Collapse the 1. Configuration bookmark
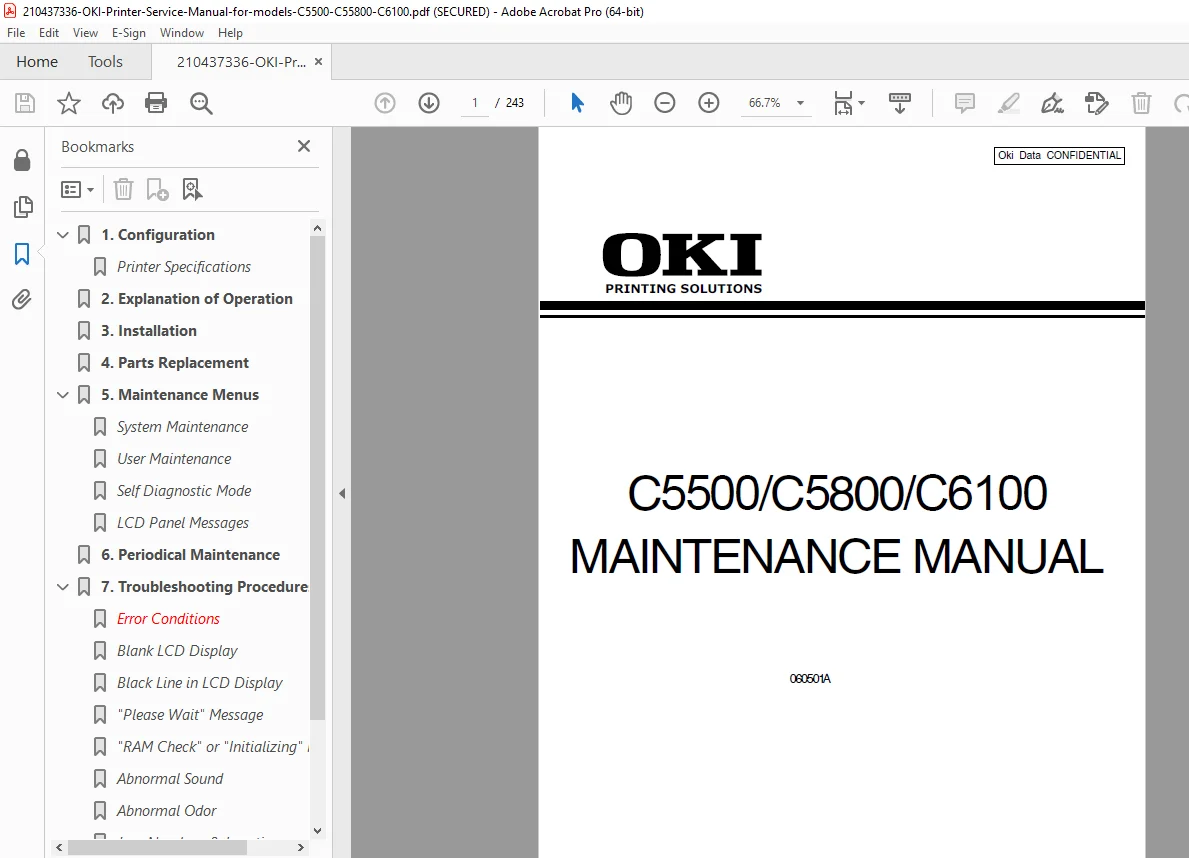The height and width of the screenshot is (858, 1189). 63,235
